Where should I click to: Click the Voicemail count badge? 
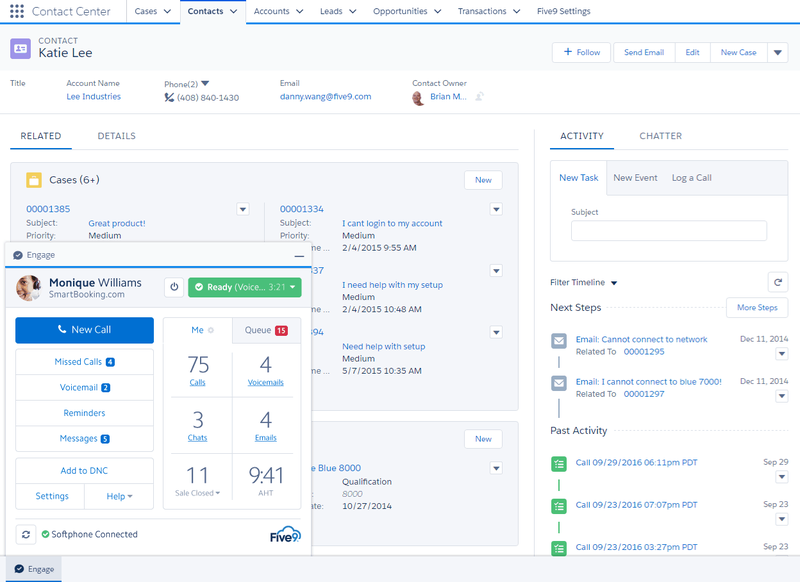(106, 388)
